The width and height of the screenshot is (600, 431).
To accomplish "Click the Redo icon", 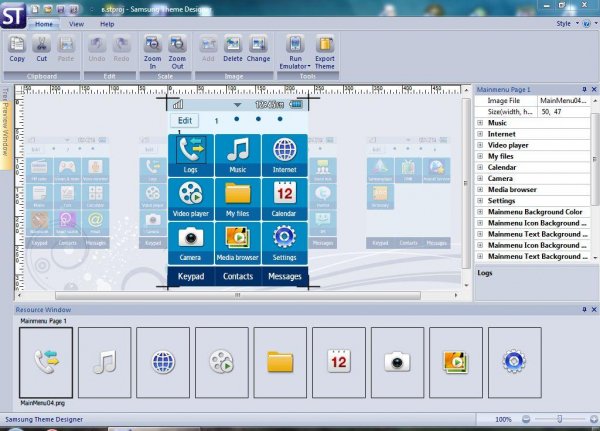I will (121, 44).
